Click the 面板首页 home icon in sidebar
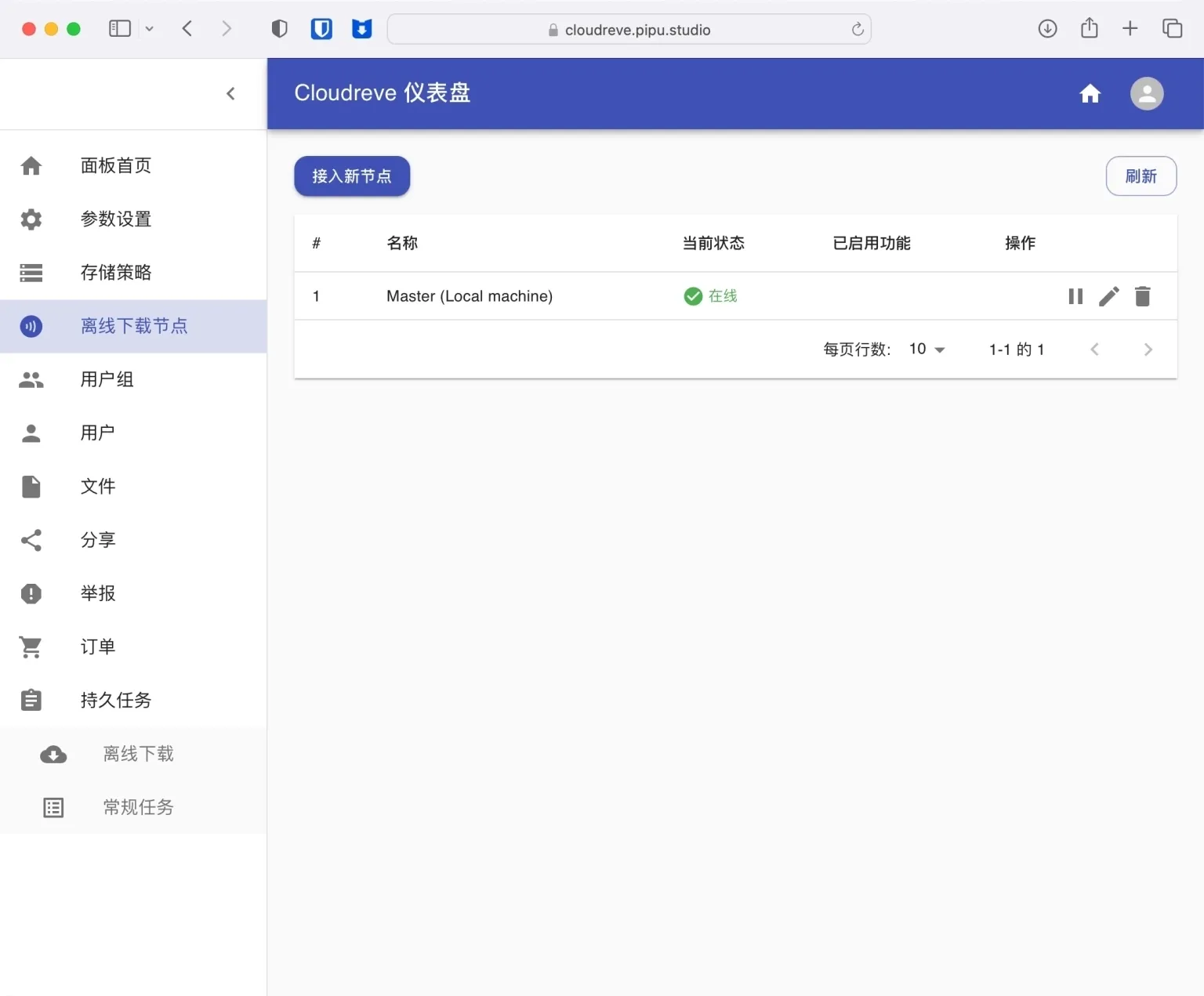This screenshot has height=996, width=1204. 31,166
